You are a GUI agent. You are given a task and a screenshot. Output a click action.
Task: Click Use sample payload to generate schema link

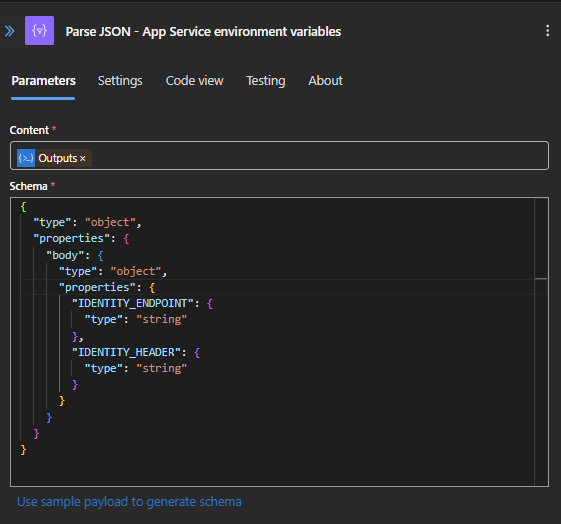coord(129,502)
